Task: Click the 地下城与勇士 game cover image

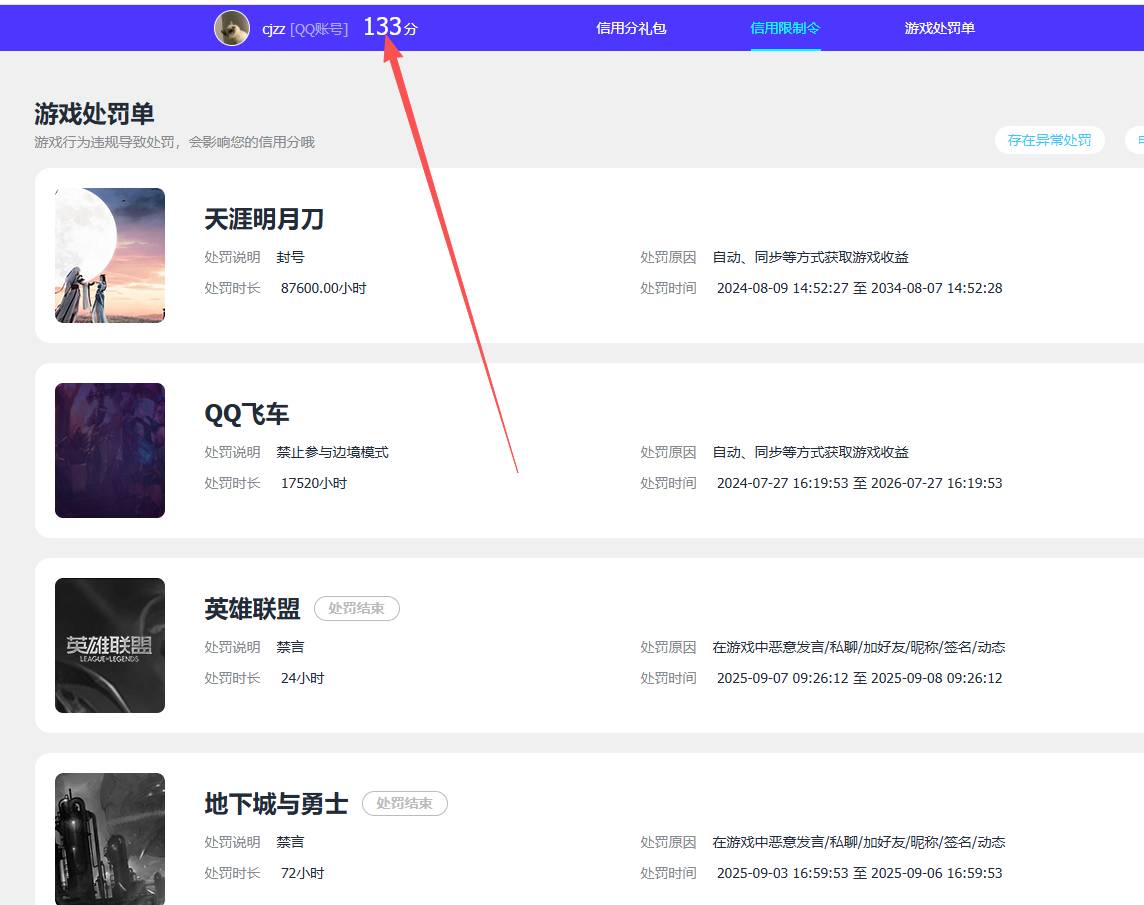Action: [x=110, y=838]
